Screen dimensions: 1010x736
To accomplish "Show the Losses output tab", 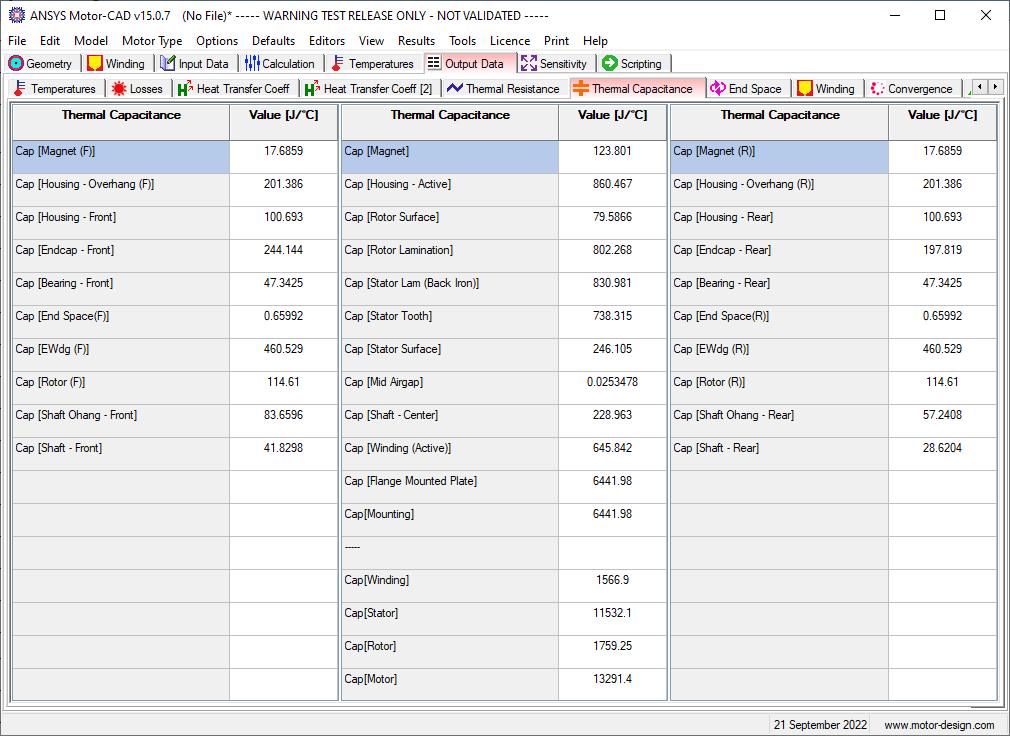I will coord(137,89).
